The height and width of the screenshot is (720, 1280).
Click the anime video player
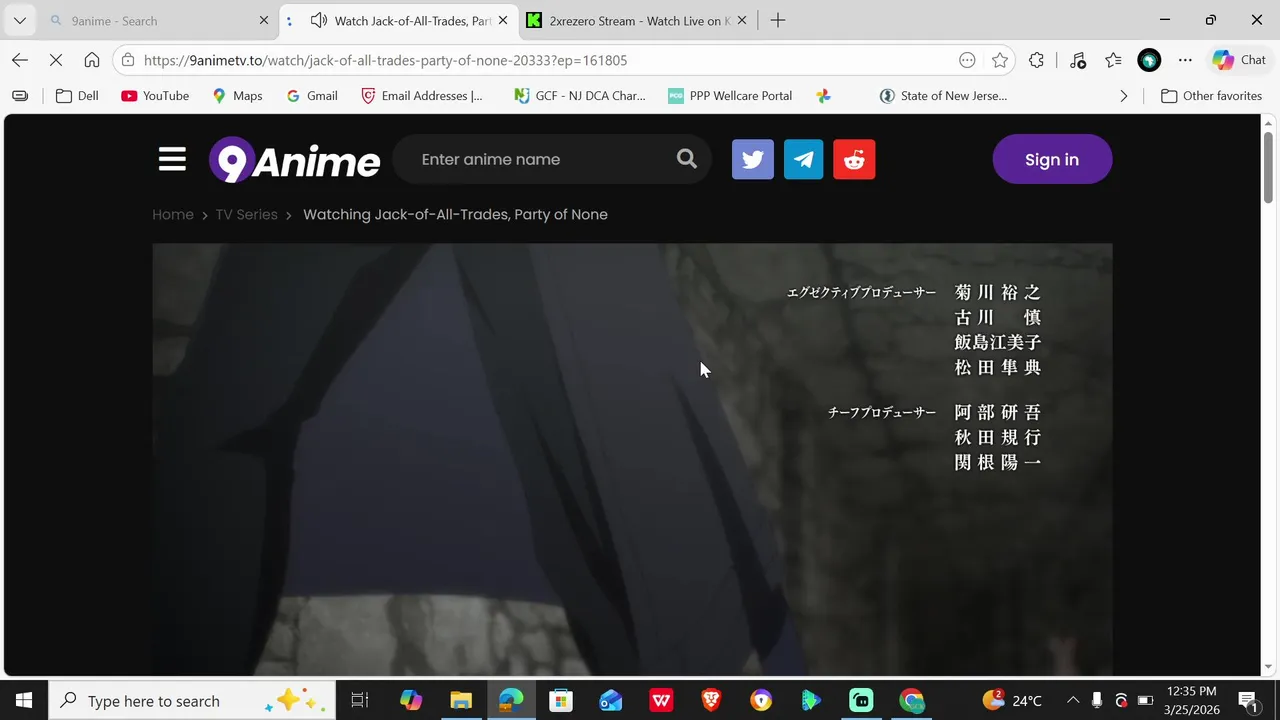[632, 460]
